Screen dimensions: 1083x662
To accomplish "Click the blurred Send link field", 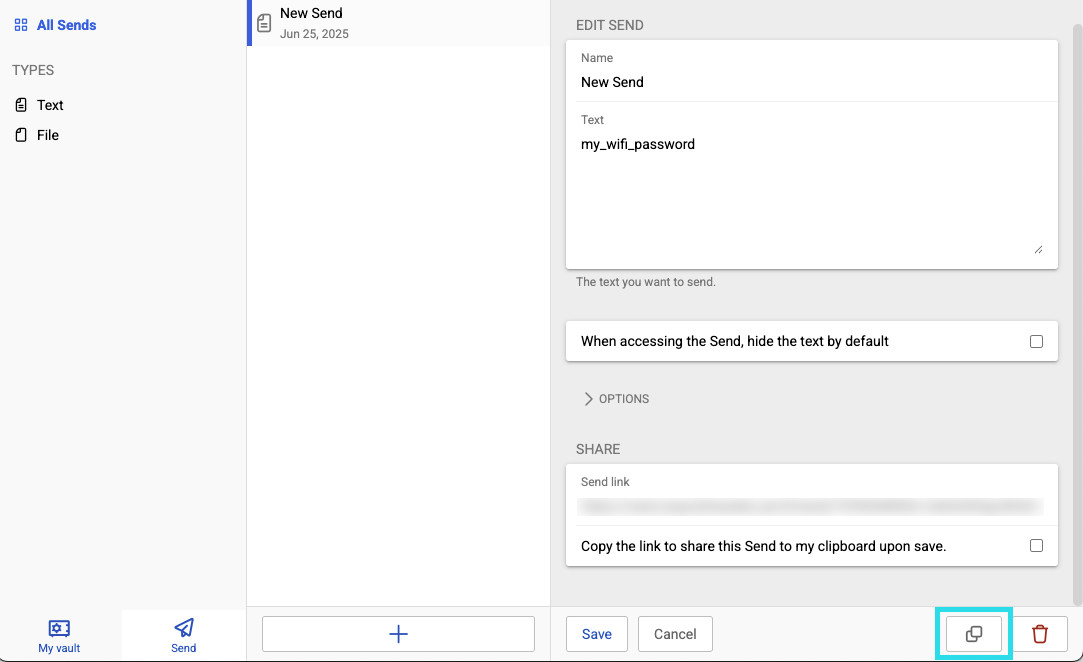I will point(810,507).
